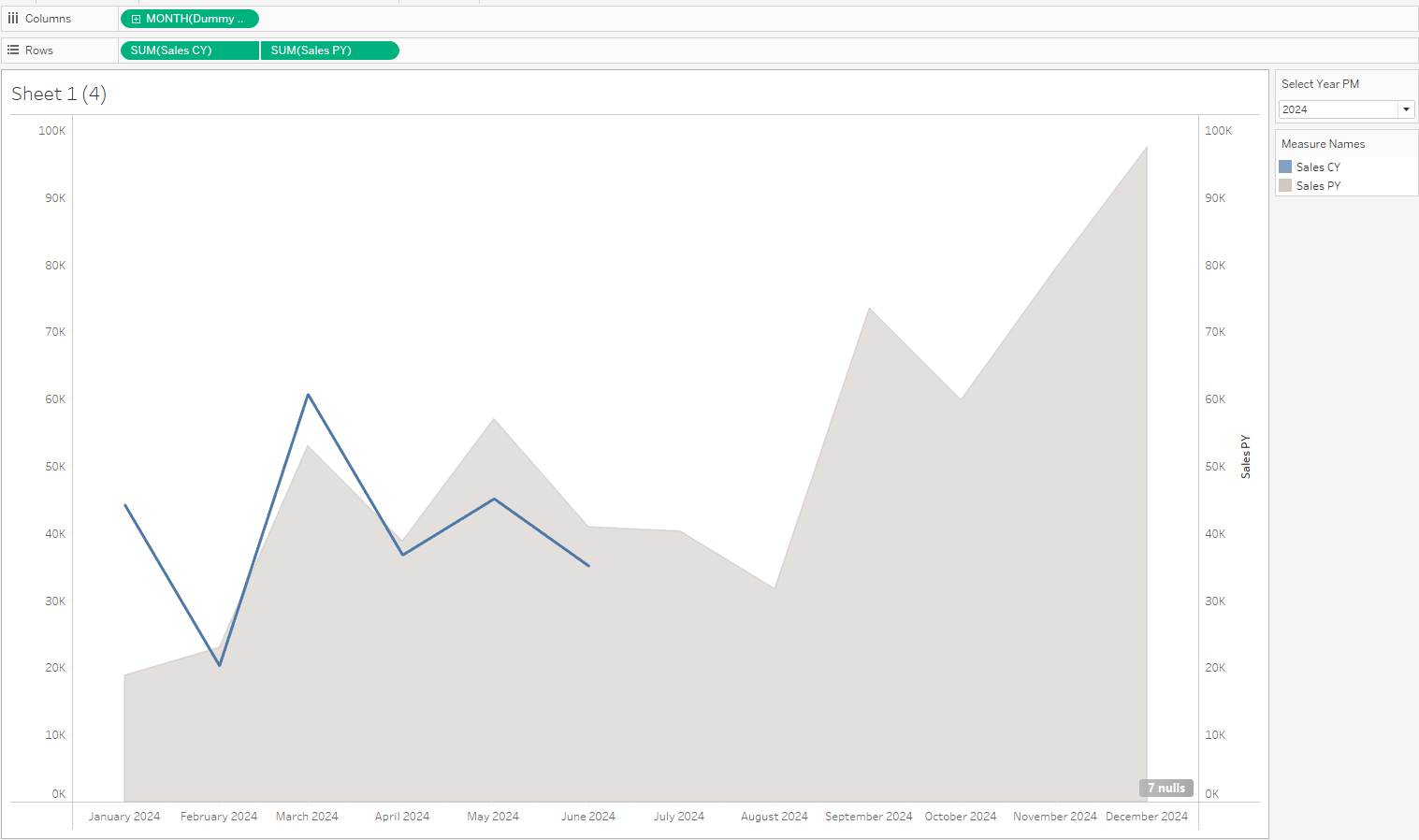Click the 7 nulls indicator
The height and width of the screenshot is (840, 1419).
(1166, 788)
